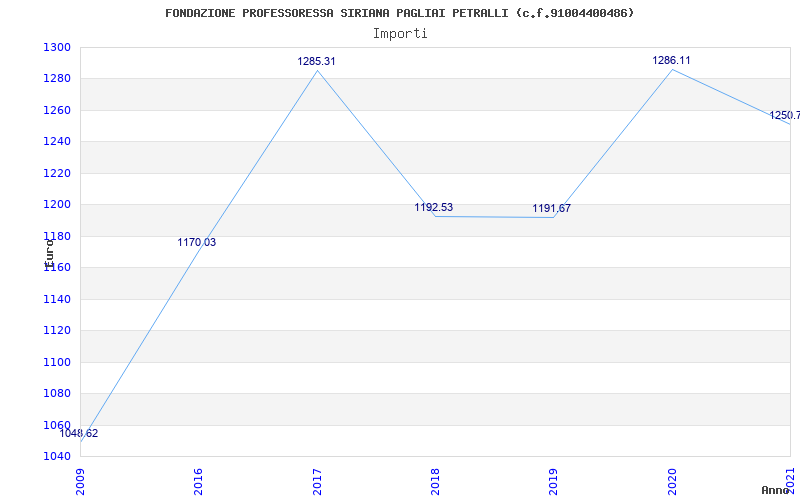
Task: Click the Anno axis label
Action: (775, 491)
